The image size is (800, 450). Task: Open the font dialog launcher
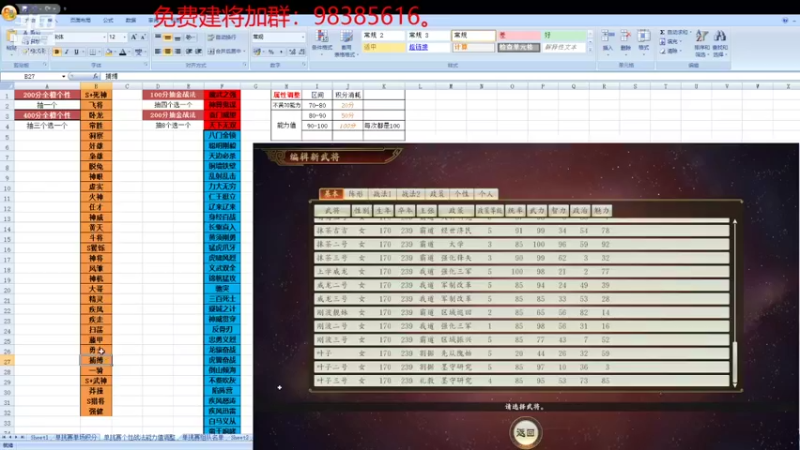coord(145,65)
